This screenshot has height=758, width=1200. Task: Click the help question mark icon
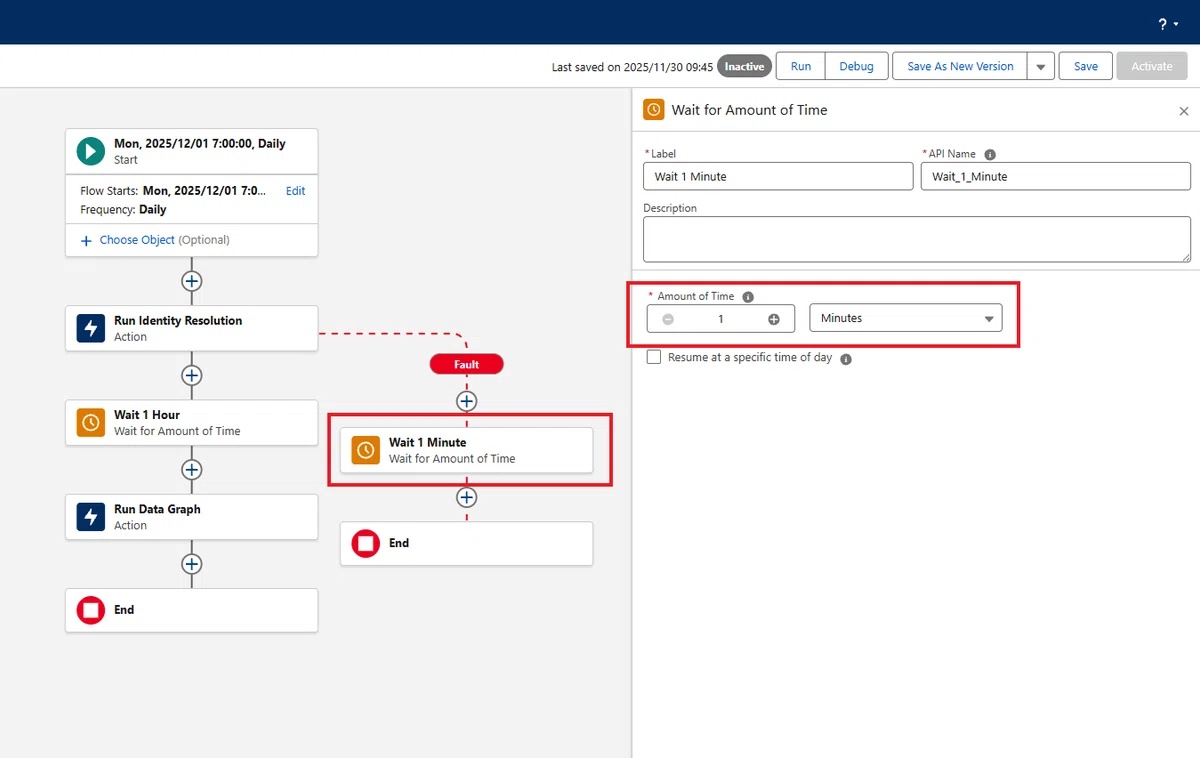tap(1162, 24)
